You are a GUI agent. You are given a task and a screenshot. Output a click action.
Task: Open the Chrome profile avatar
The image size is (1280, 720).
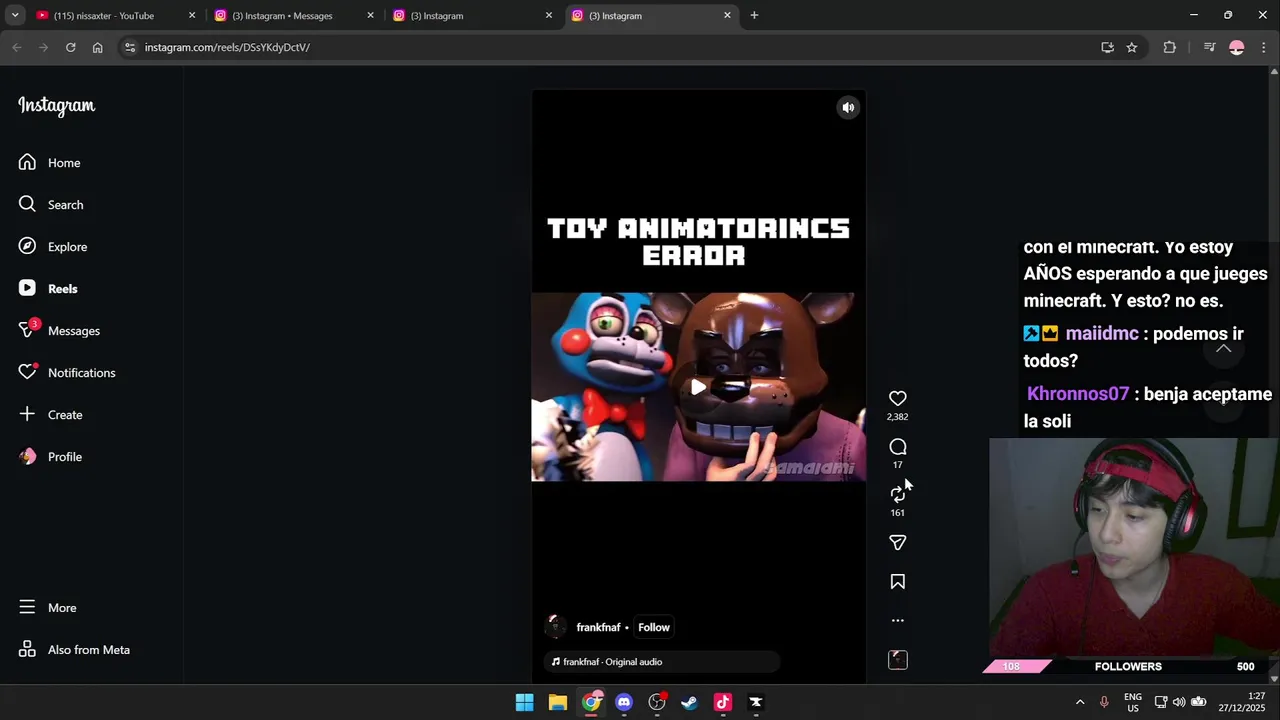(1237, 47)
